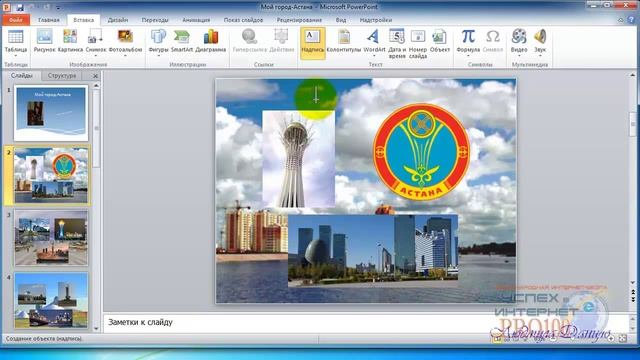
Task: Select the Надпись text box tool
Action: click(313, 43)
